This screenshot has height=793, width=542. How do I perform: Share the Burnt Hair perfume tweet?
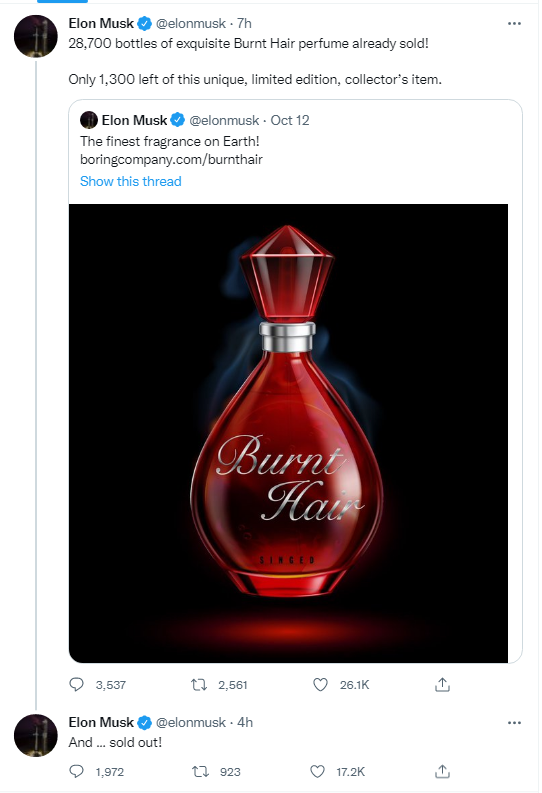(x=442, y=685)
